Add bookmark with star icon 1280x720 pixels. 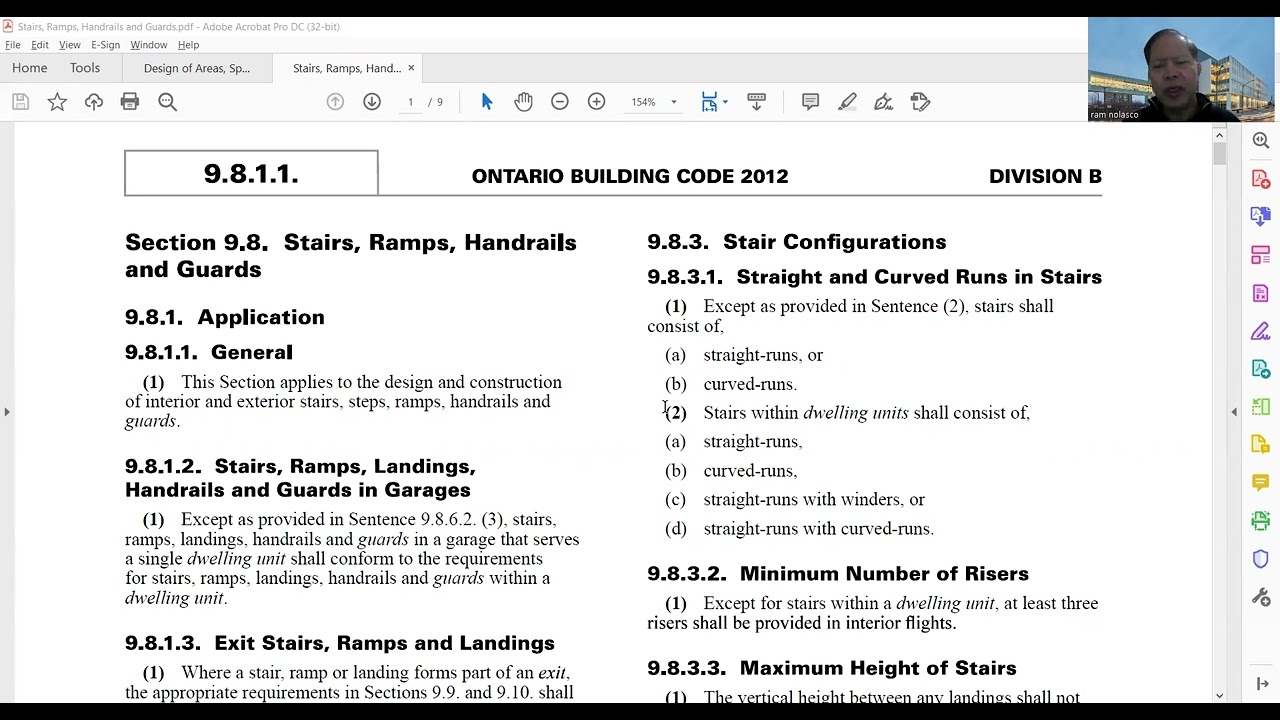click(x=57, y=102)
